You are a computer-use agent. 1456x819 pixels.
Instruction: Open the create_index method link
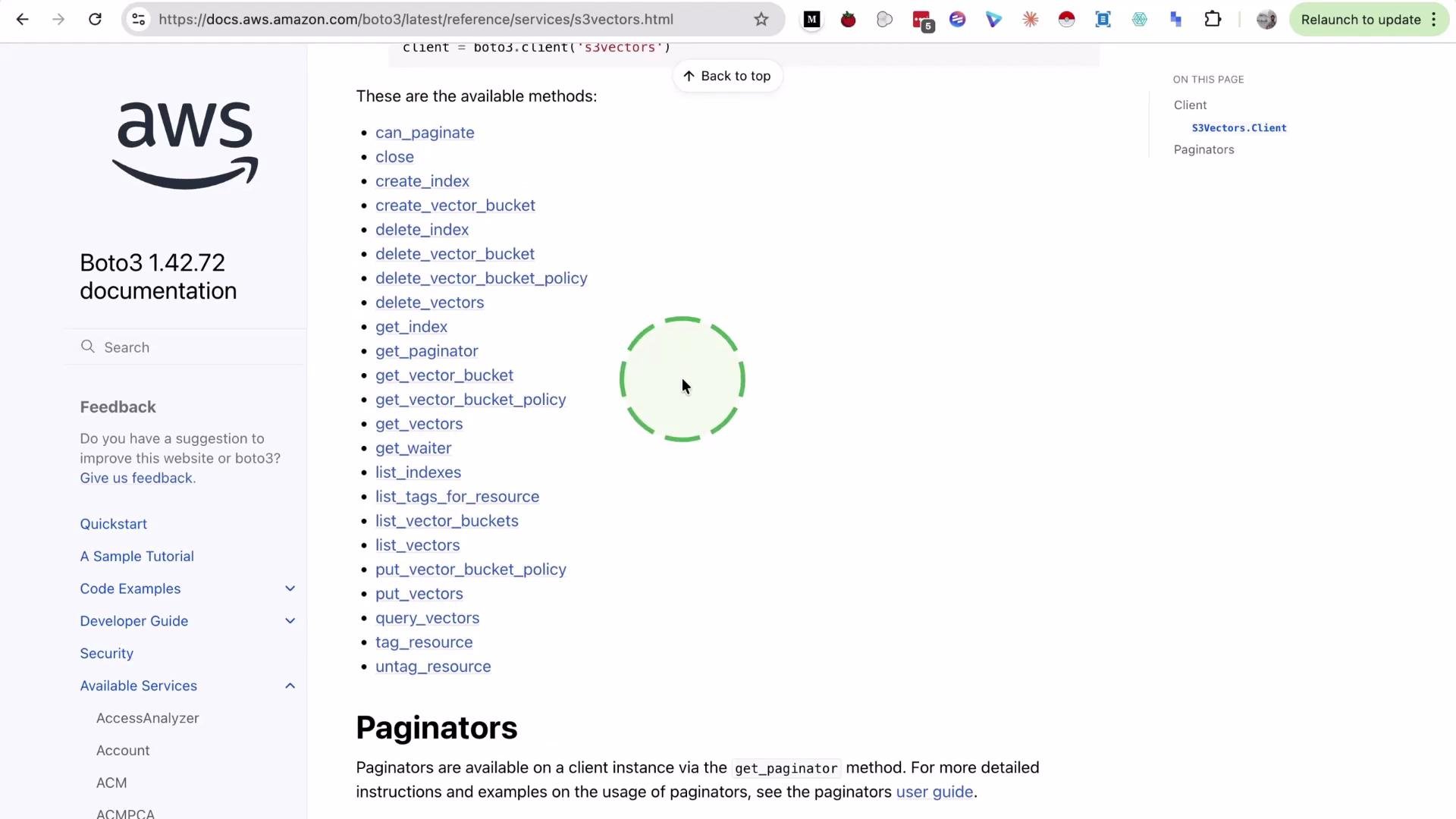(x=422, y=181)
